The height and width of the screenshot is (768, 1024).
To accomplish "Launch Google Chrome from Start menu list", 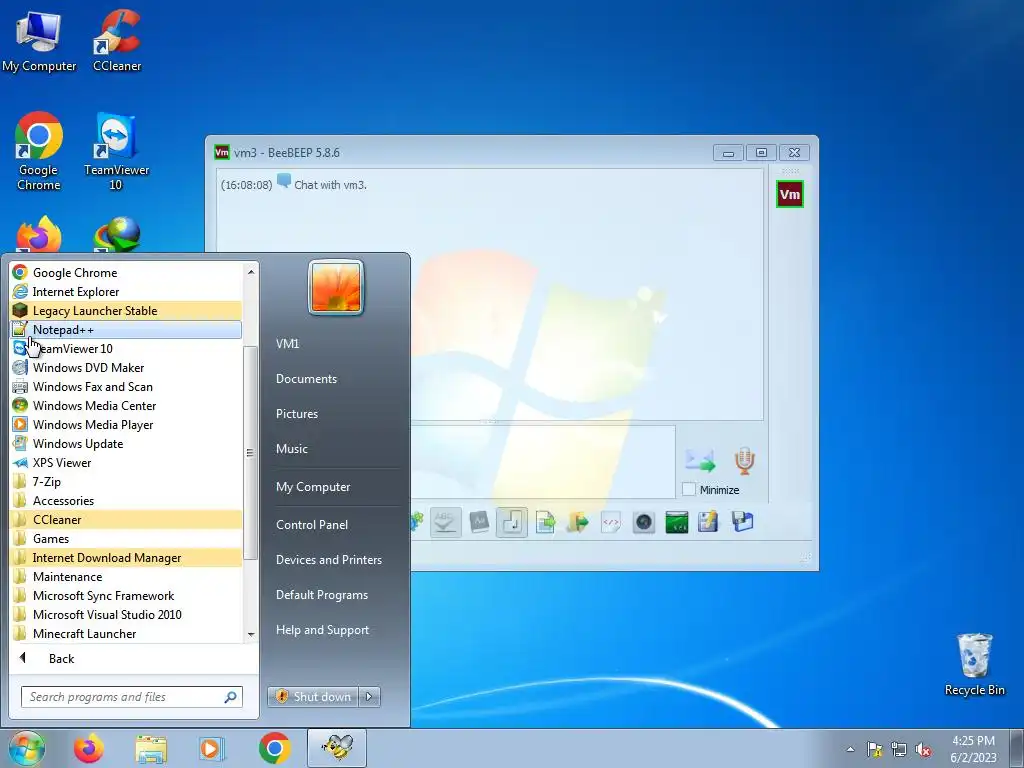I will point(126,273).
